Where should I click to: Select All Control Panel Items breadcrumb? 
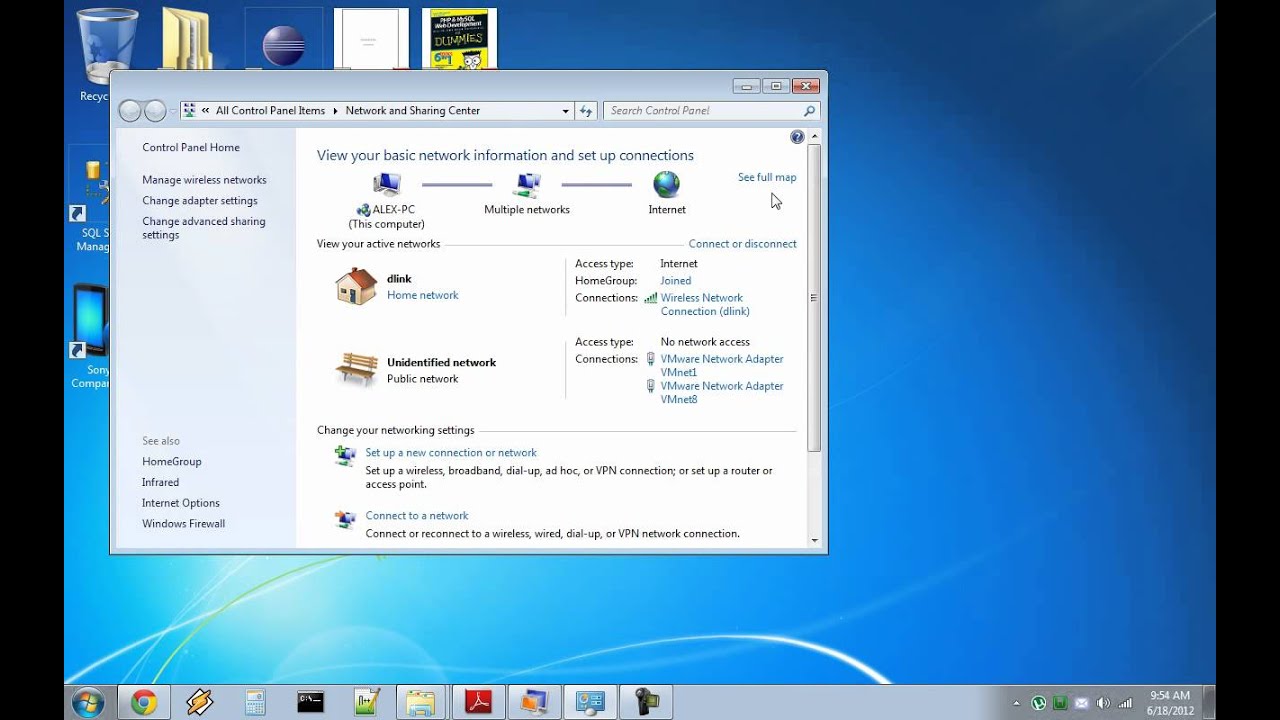click(x=270, y=111)
